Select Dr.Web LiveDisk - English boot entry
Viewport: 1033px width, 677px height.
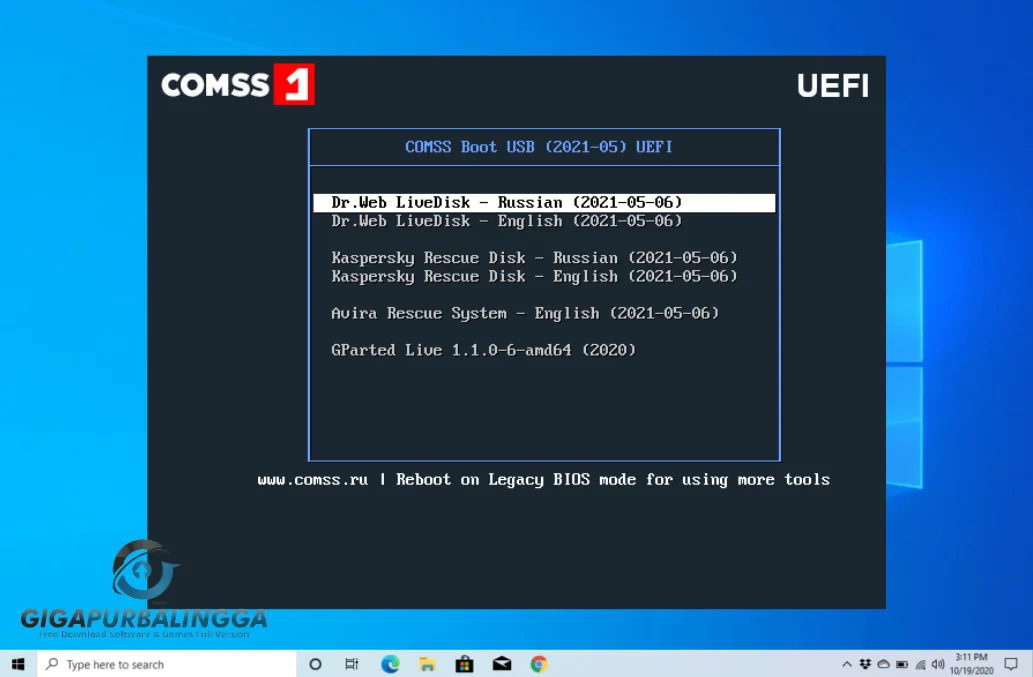tap(507, 221)
